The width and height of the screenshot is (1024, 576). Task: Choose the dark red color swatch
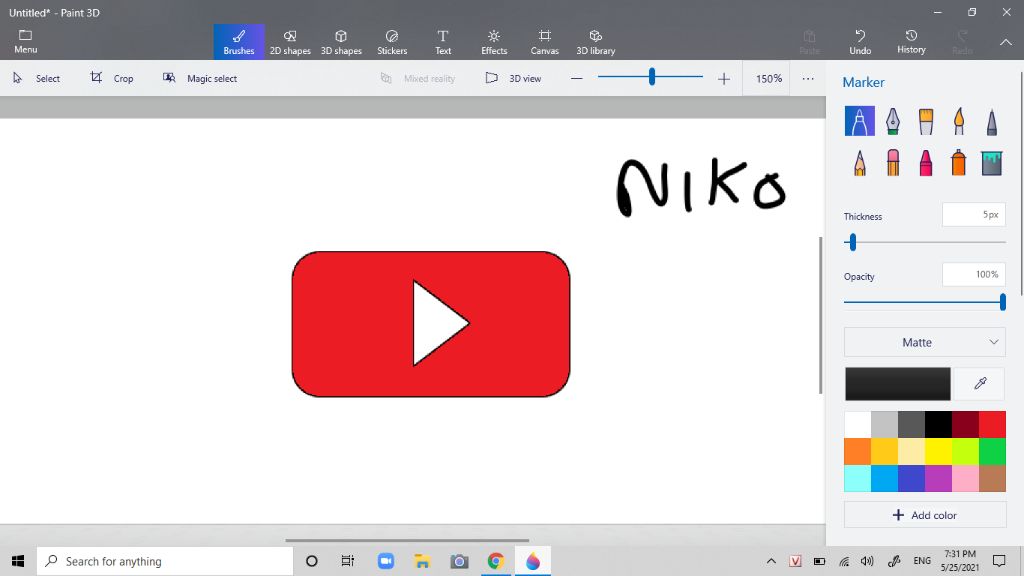(965, 424)
